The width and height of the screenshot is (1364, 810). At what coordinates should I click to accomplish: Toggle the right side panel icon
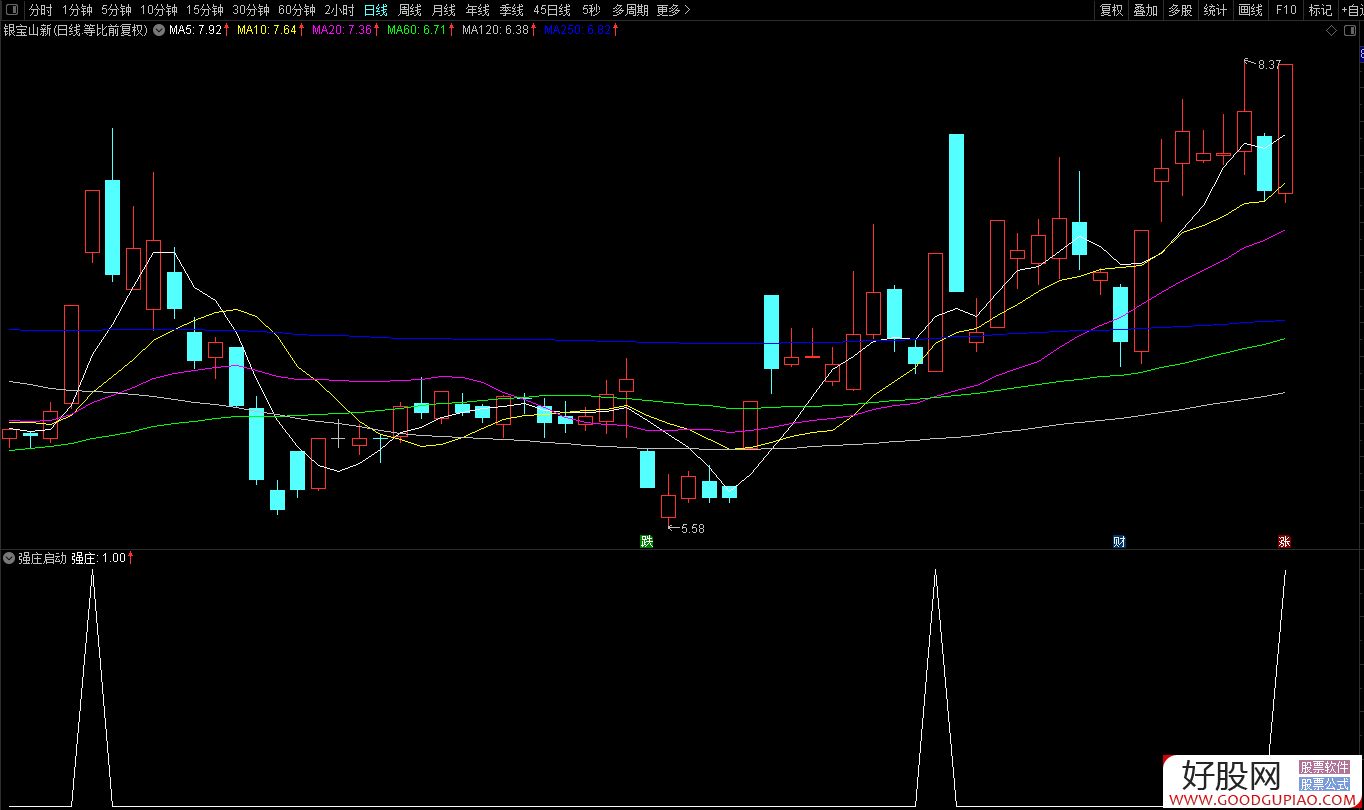[x=1349, y=31]
